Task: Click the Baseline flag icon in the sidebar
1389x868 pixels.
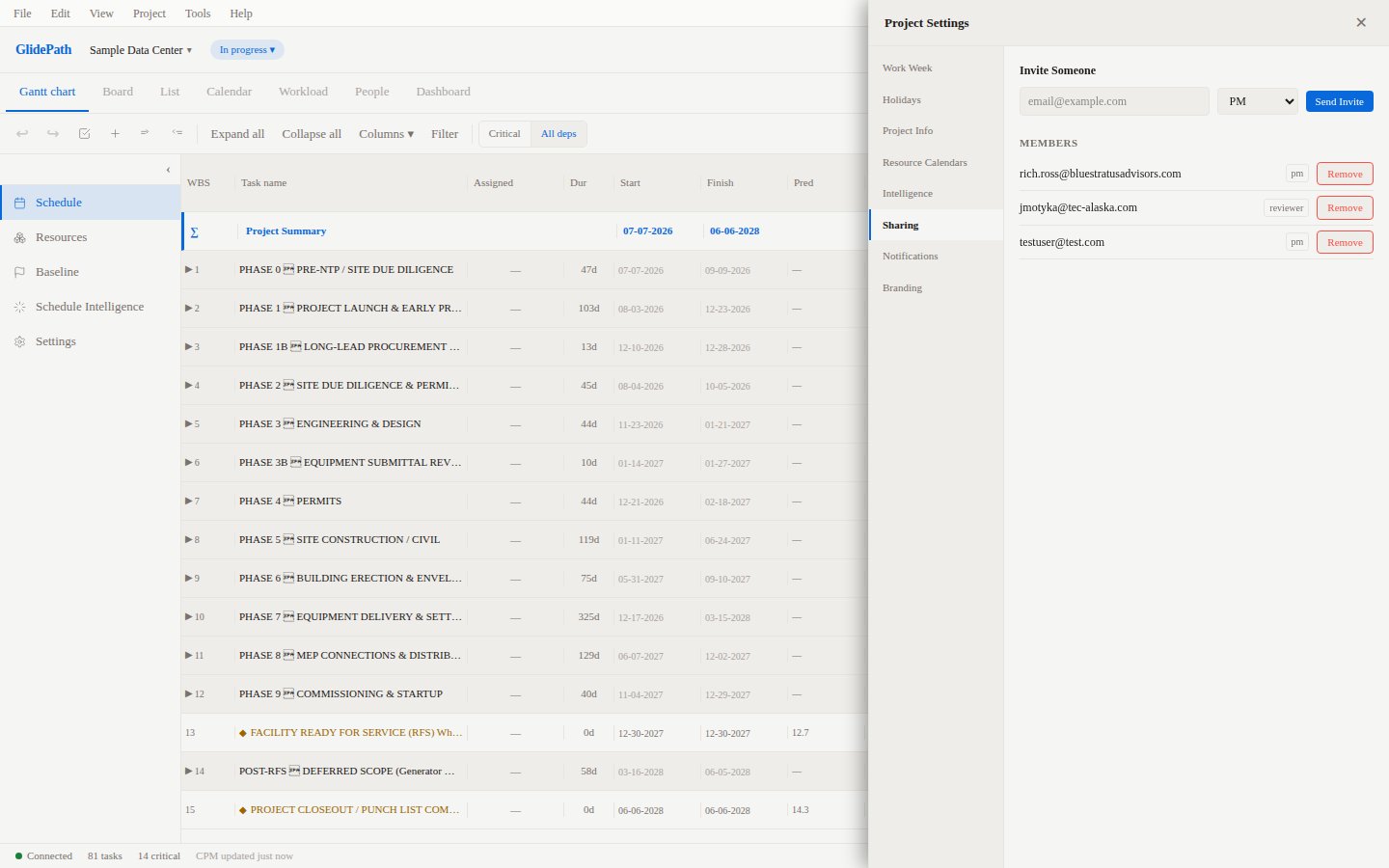Action: tap(19, 272)
